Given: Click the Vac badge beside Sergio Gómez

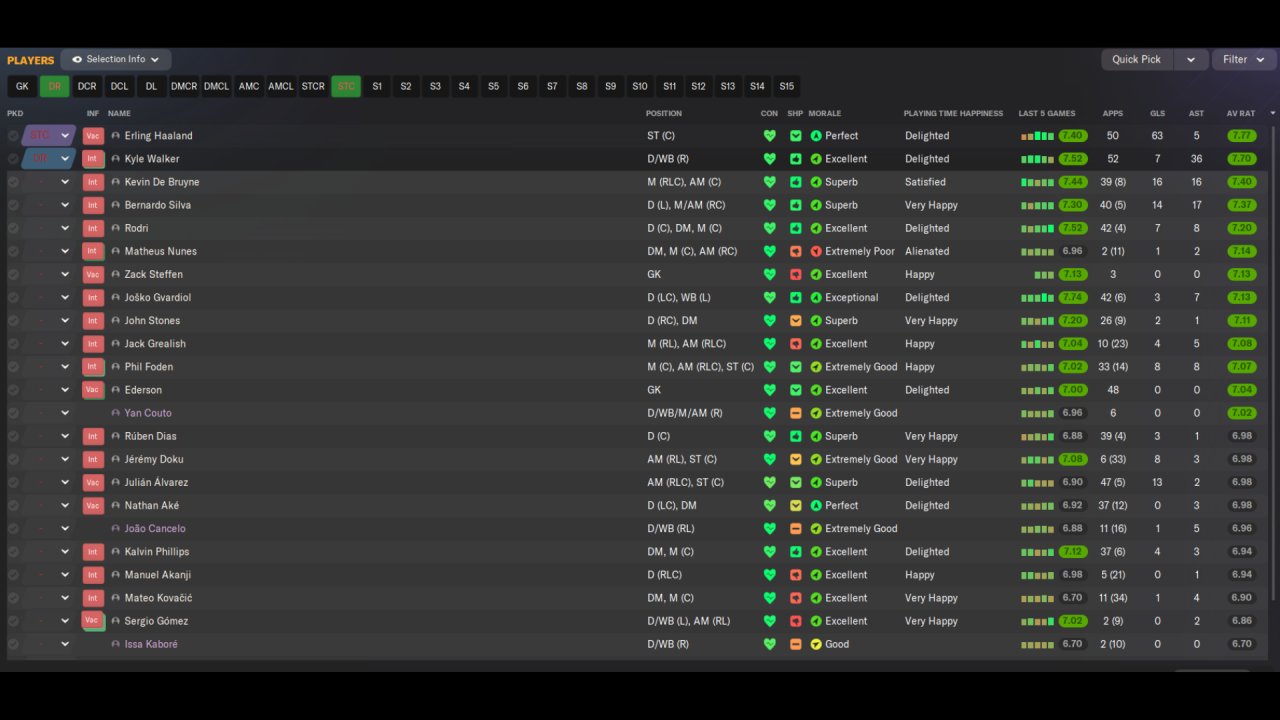Looking at the screenshot, I should coord(93,621).
